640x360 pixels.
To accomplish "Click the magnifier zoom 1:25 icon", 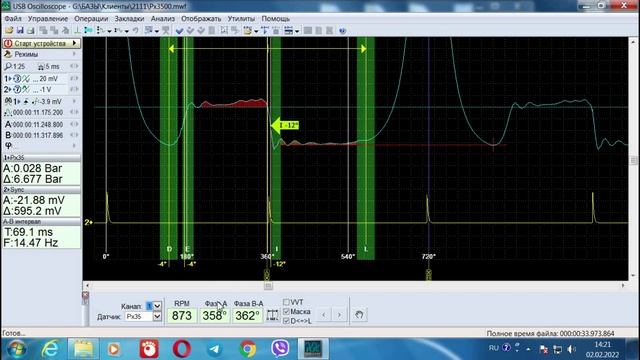I will (8, 66).
